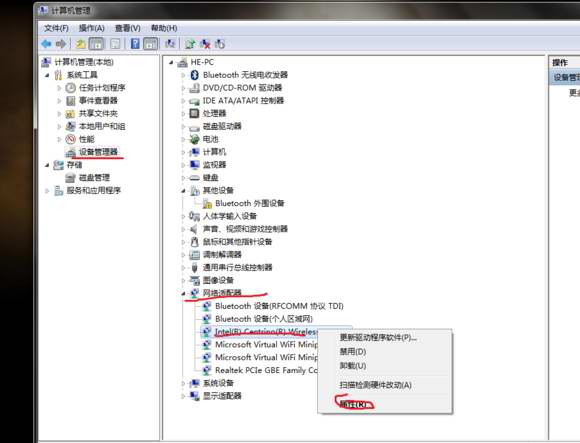This screenshot has height=443, width=580.
Task: Collapse the 网络适配器 category
Action: [x=183, y=294]
